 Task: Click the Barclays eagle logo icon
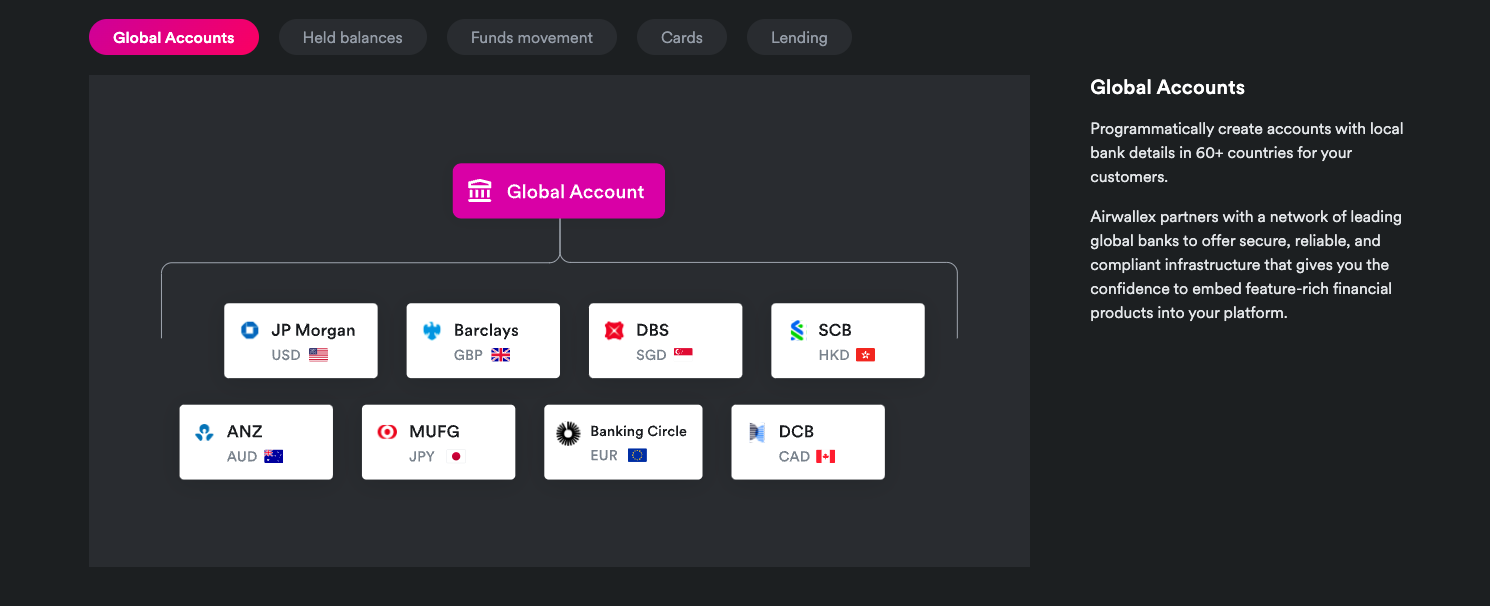click(432, 330)
